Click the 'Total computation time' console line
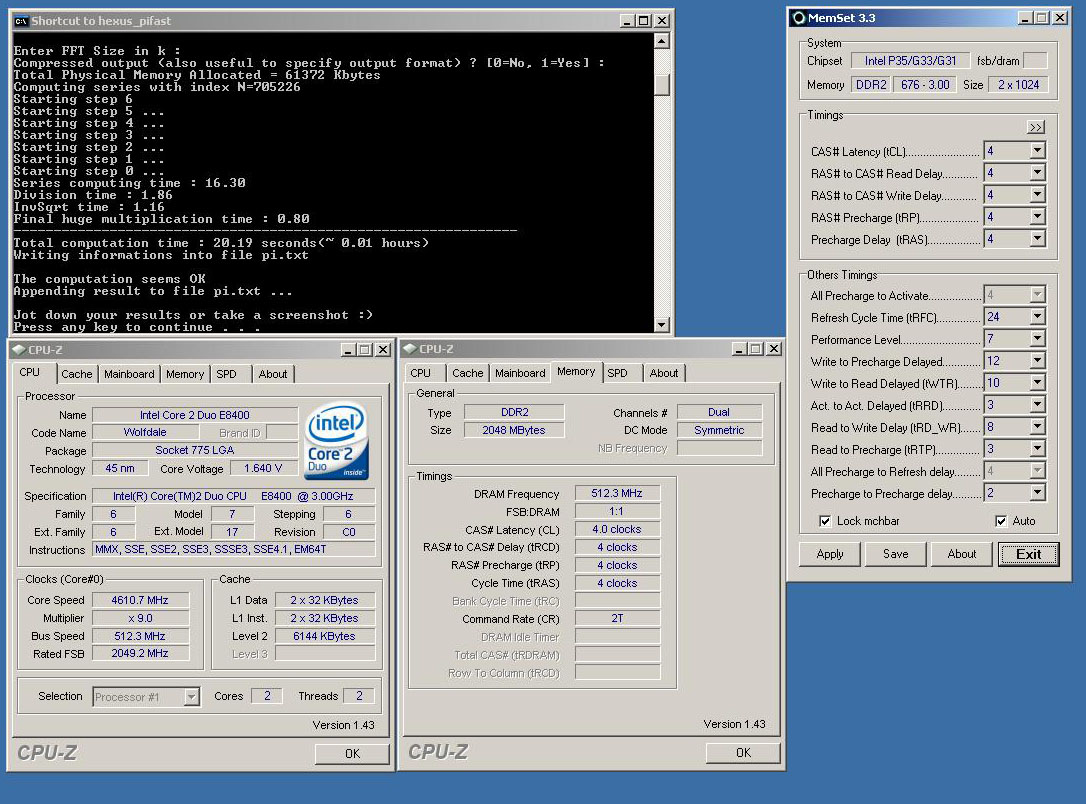 (221, 243)
